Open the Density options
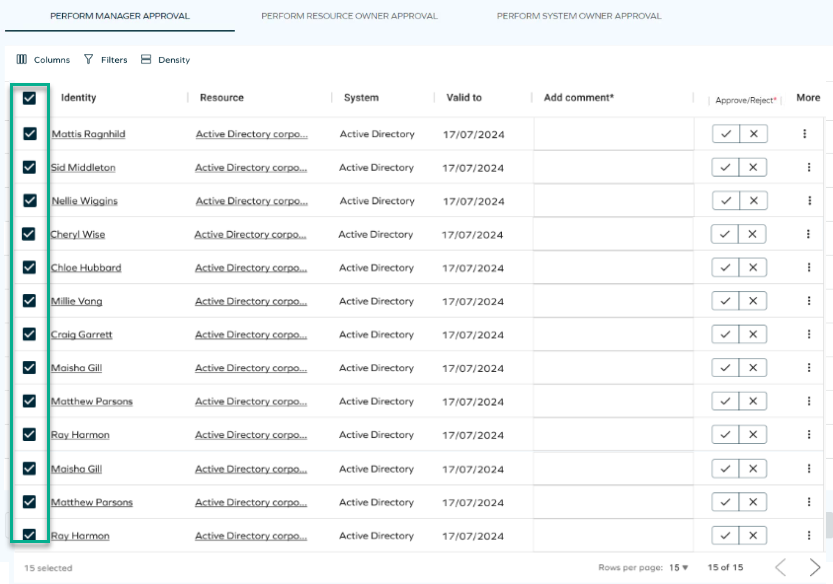The width and height of the screenshot is (833, 584). click(165, 60)
